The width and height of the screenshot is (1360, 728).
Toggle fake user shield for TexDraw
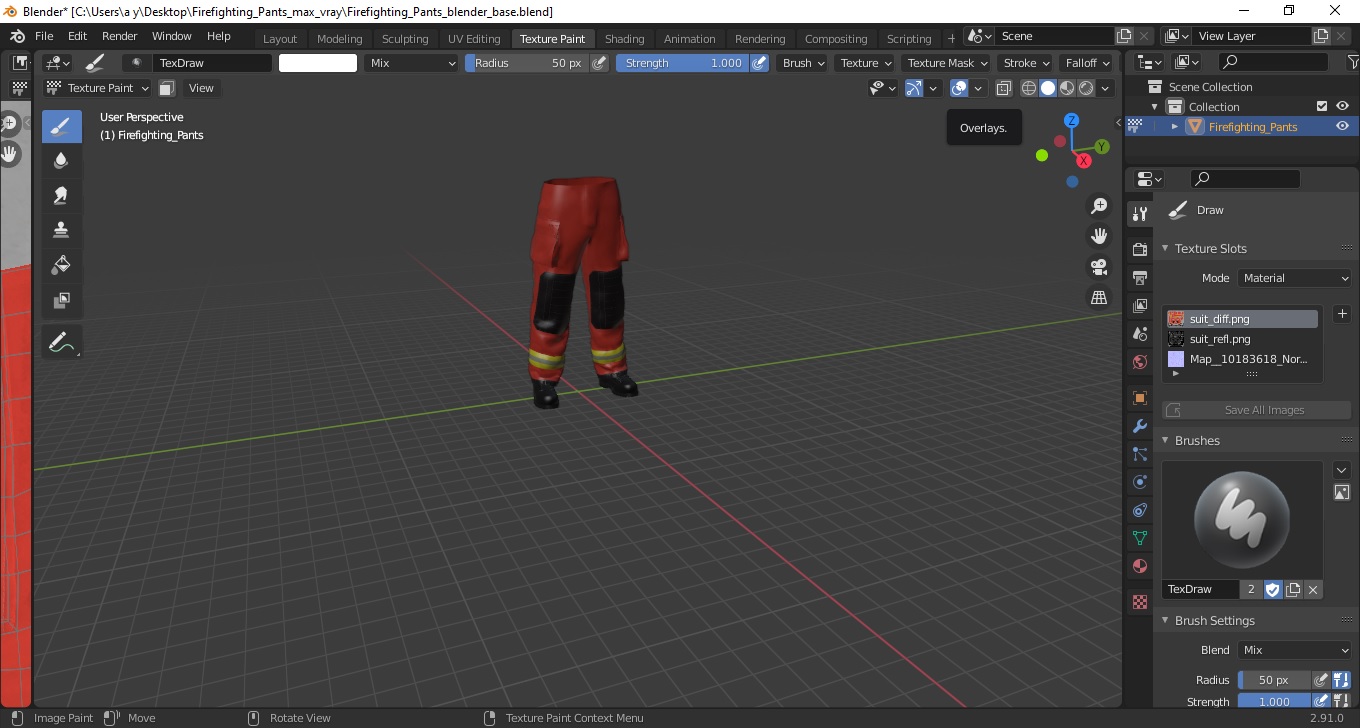click(1273, 589)
